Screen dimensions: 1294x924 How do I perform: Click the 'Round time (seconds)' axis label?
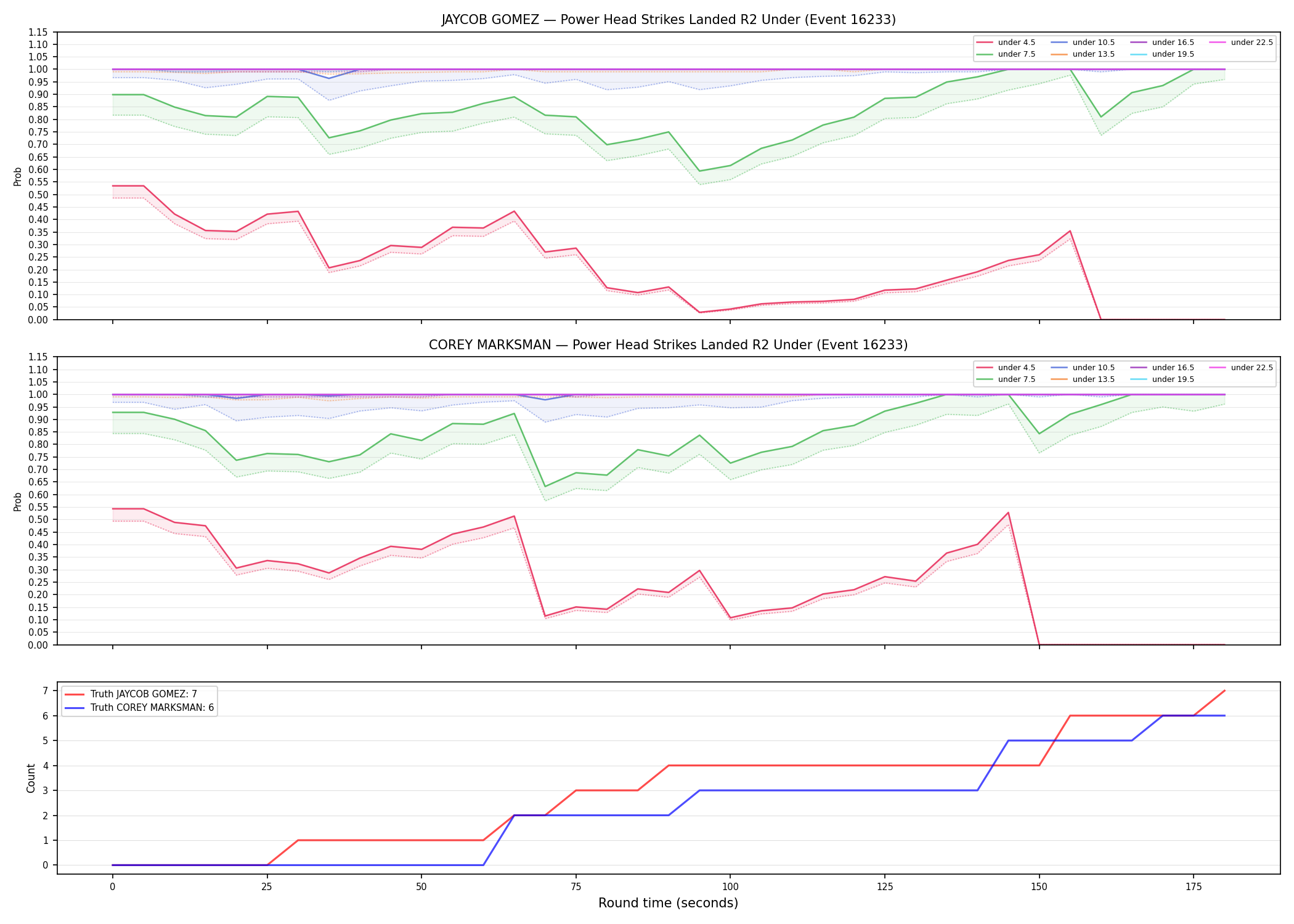(669, 903)
